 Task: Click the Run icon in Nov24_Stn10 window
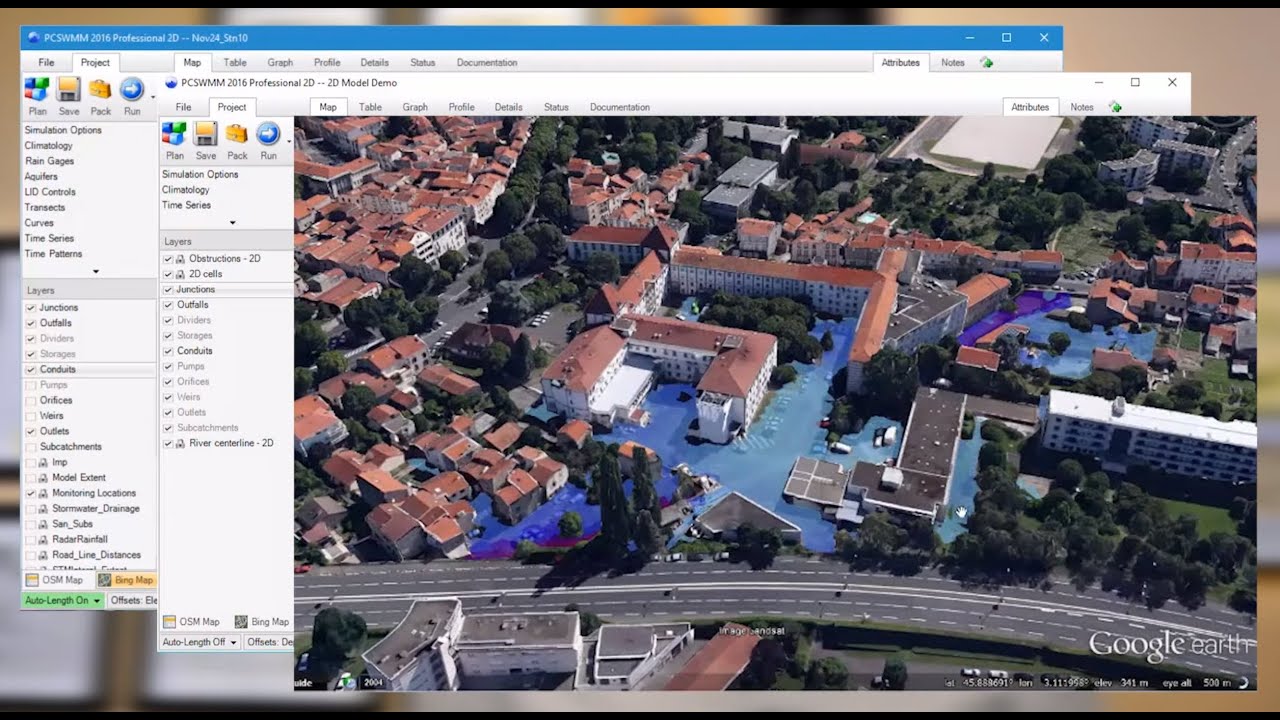click(132, 90)
